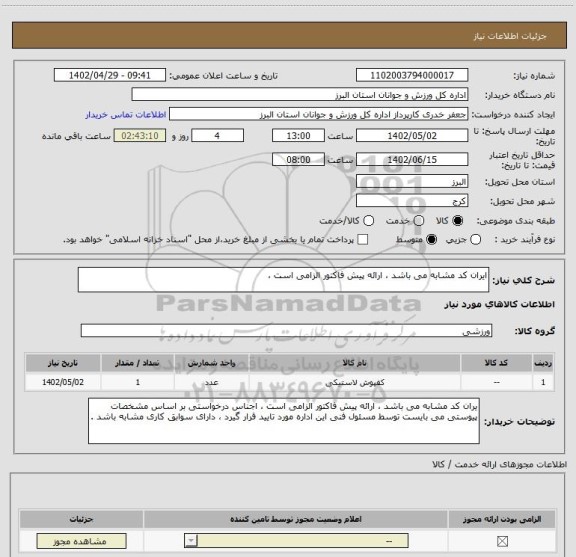Toggle the mandatory license checkbox
576x557 pixels.
tap(502, 541)
